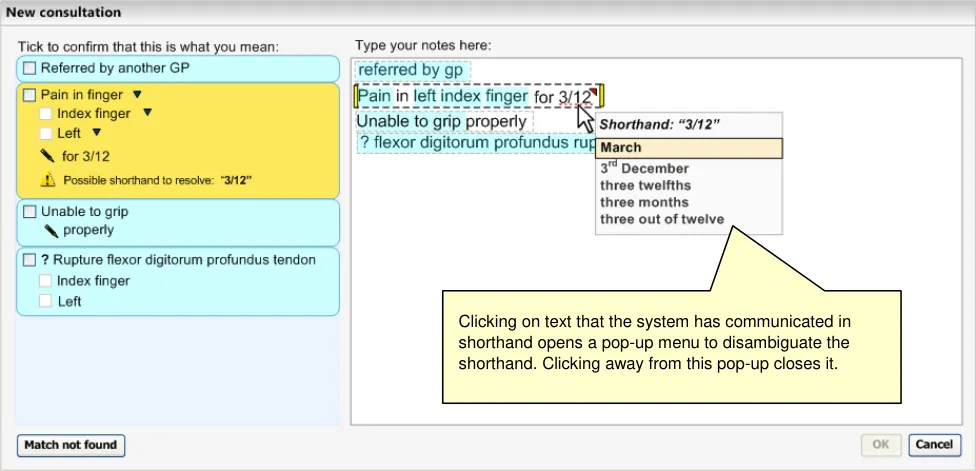Expand the 'Pain in finger' dropdown arrow
Viewport: 976px width, 471px height.
(138, 95)
